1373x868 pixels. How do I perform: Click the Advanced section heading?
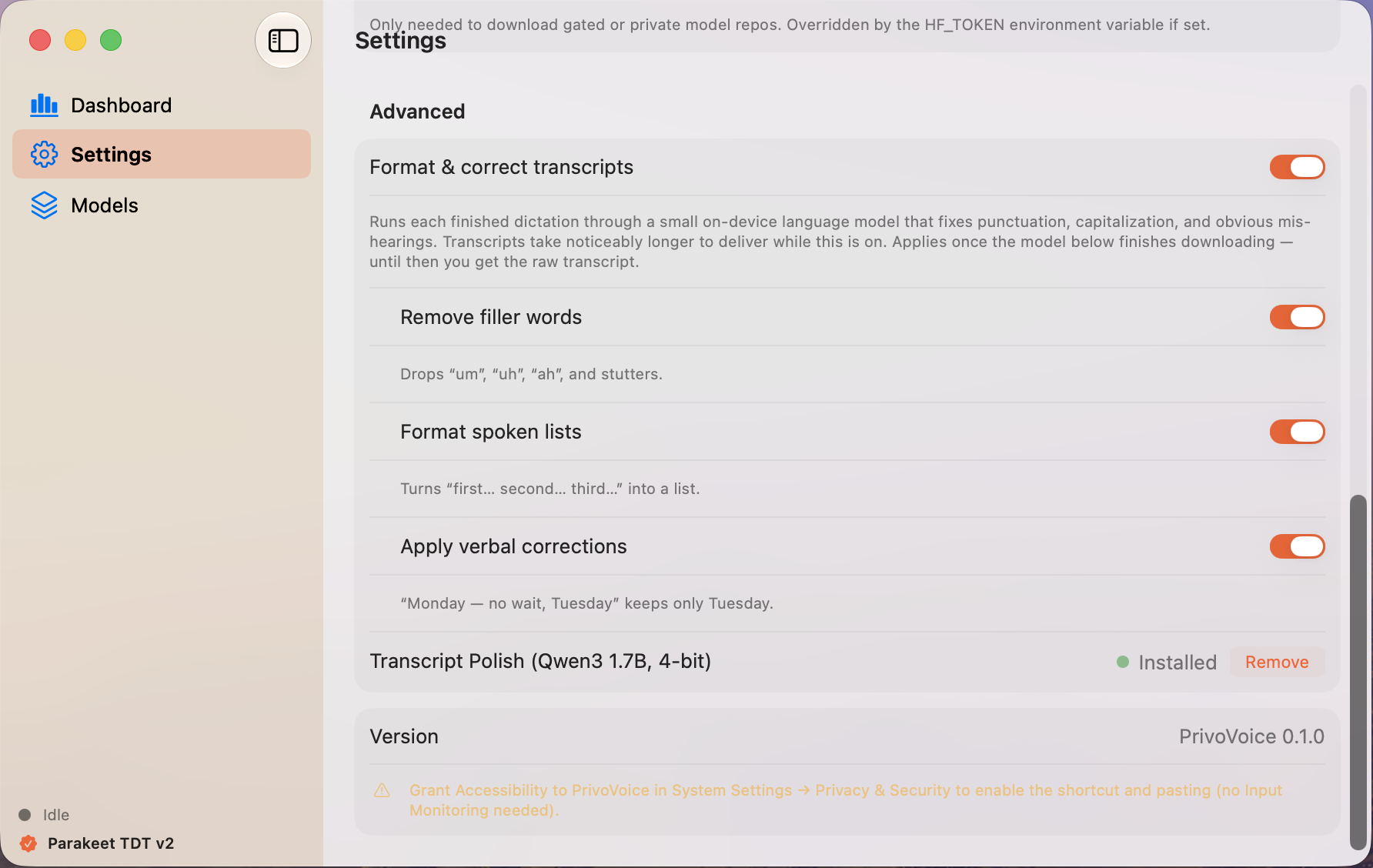point(417,112)
